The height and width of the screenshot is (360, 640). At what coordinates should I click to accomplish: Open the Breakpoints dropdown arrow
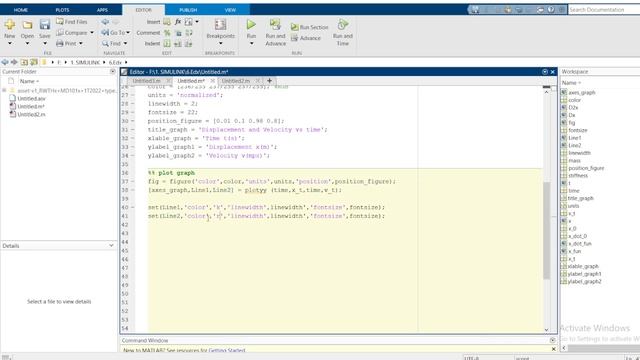pyautogui.click(x=220, y=43)
